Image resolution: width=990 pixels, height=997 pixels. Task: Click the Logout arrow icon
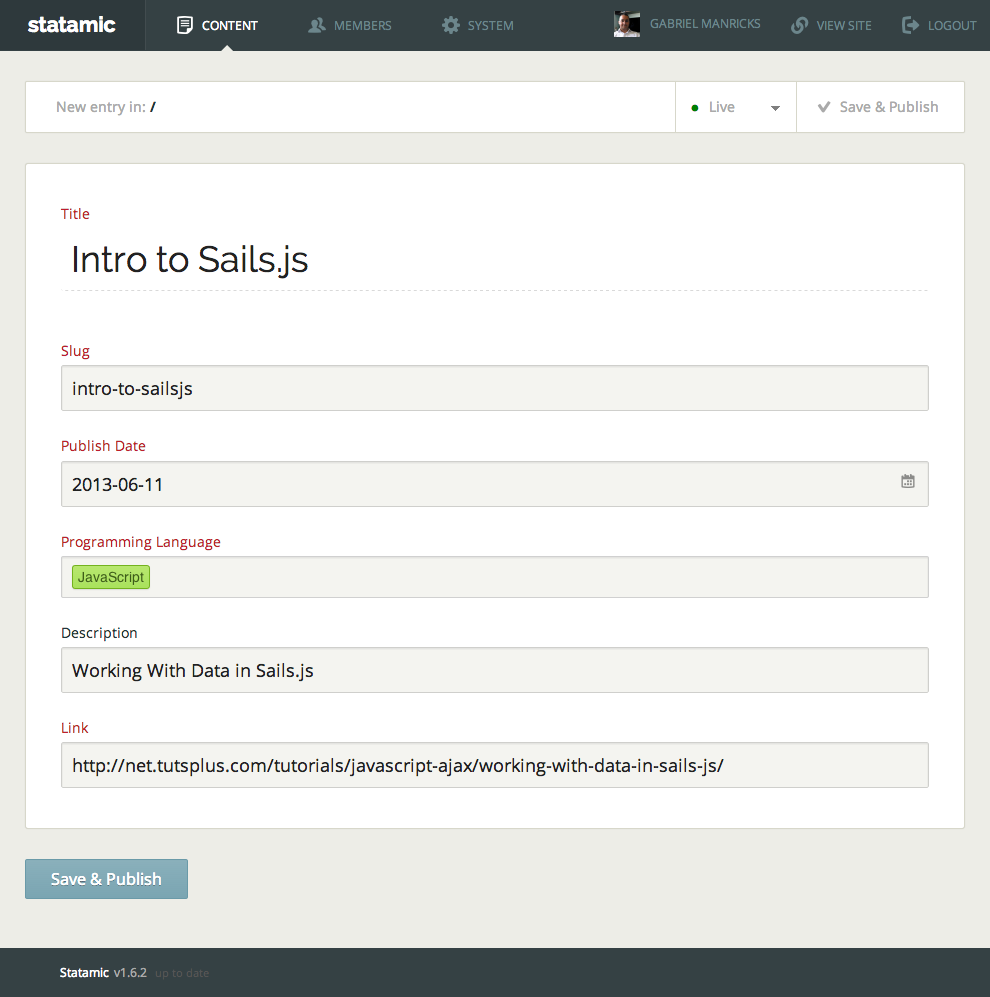tap(910, 25)
